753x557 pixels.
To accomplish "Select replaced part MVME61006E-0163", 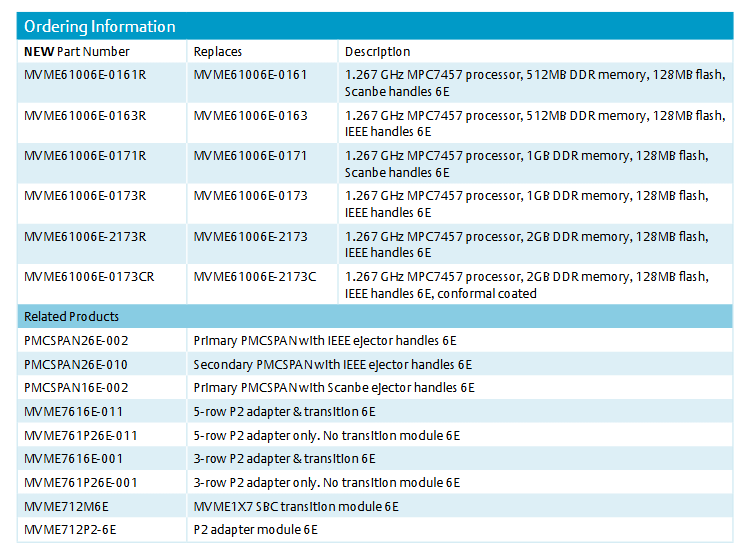I will coord(250,116).
